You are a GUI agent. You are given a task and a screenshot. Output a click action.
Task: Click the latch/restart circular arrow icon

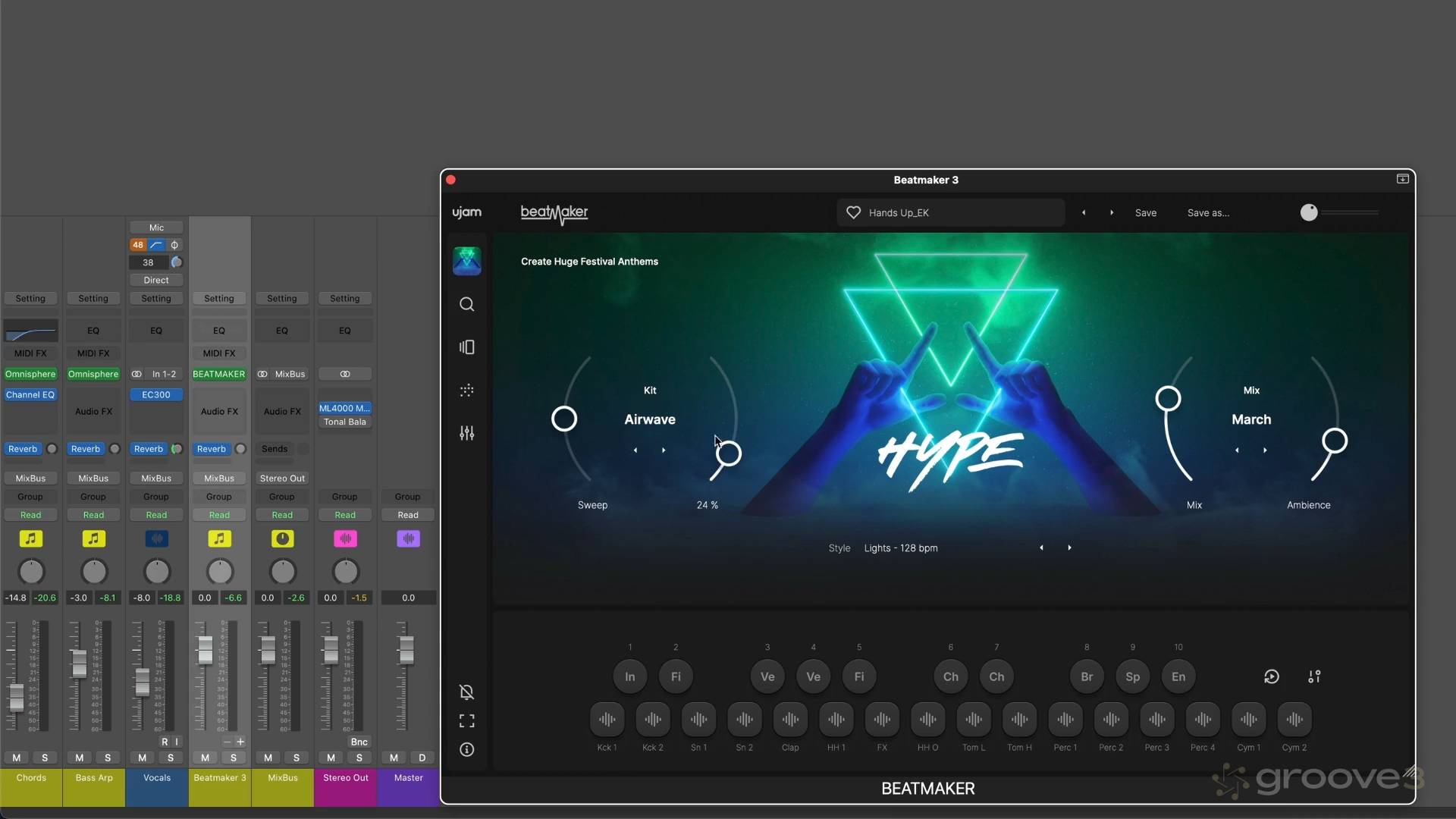pyautogui.click(x=1272, y=676)
